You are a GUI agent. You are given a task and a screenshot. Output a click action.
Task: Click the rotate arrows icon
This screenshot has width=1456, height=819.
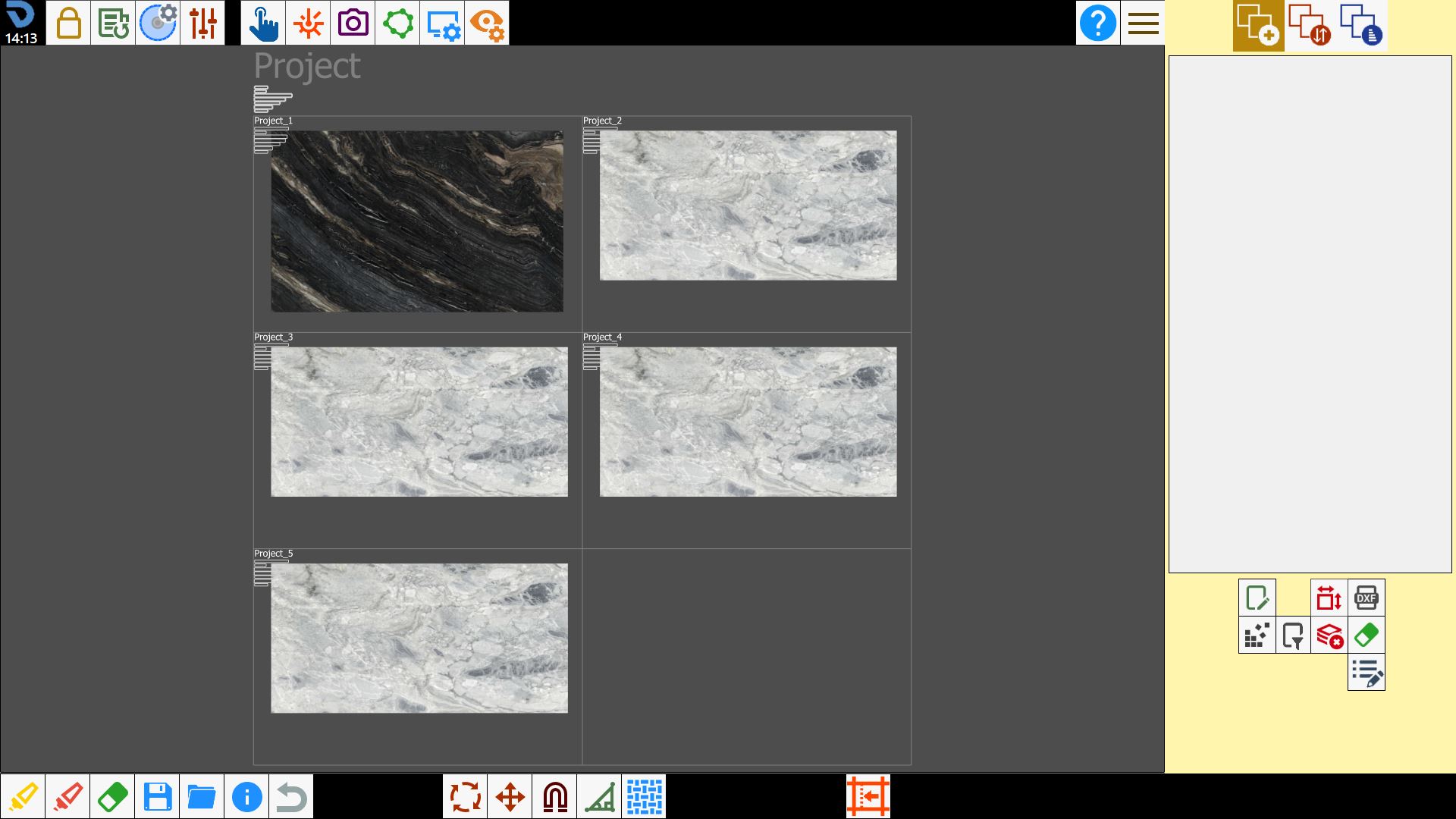[x=465, y=796]
